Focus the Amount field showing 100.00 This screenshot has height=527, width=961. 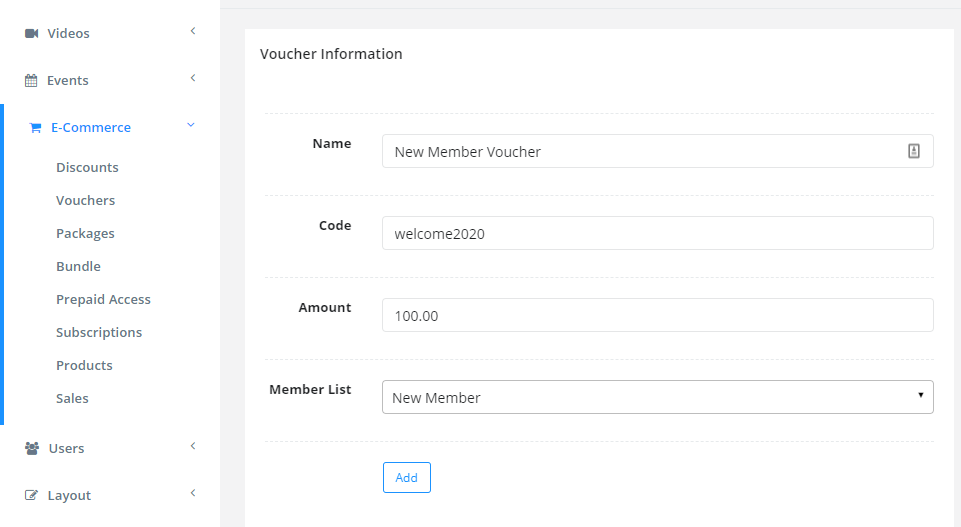pyautogui.click(x=658, y=315)
